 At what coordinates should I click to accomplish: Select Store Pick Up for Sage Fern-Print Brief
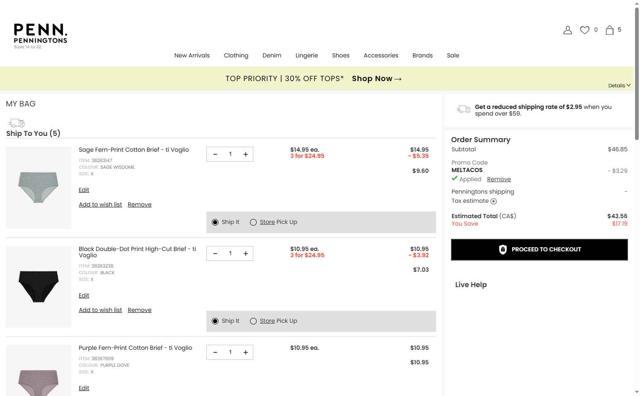pos(253,222)
